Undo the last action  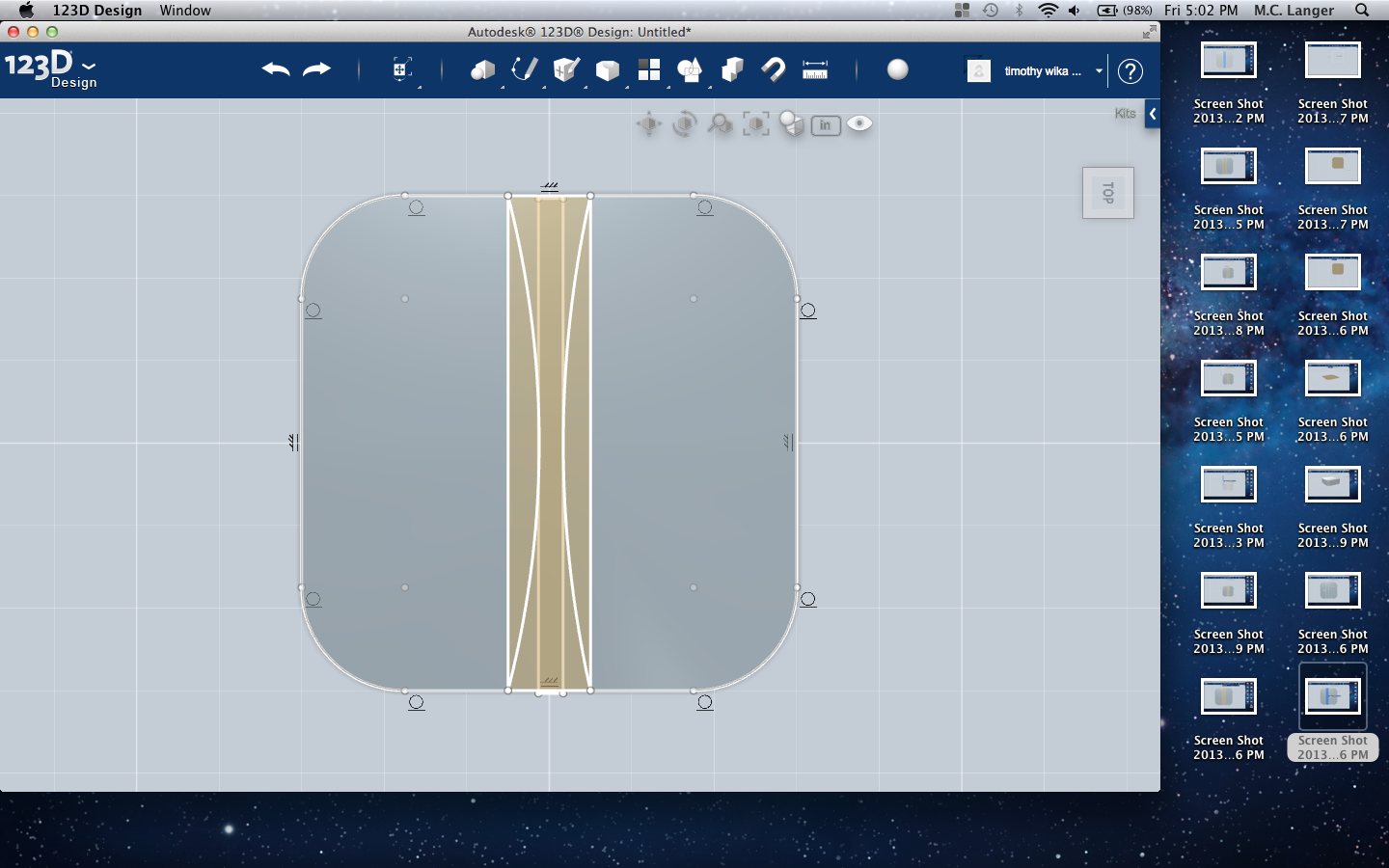click(x=276, y=69)
